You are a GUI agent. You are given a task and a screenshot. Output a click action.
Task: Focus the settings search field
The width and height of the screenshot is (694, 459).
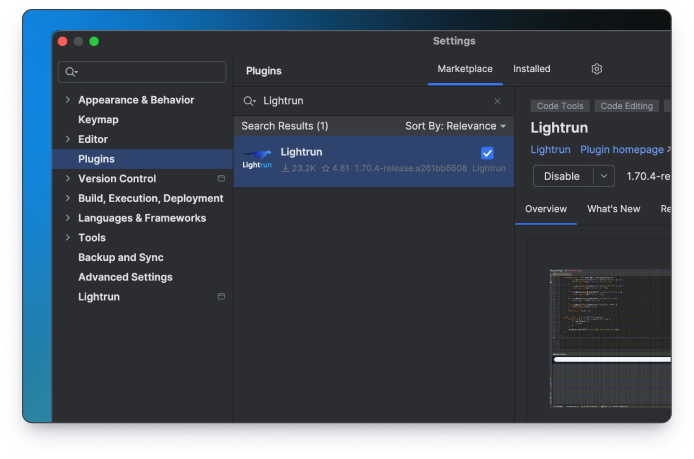point(142,72)
